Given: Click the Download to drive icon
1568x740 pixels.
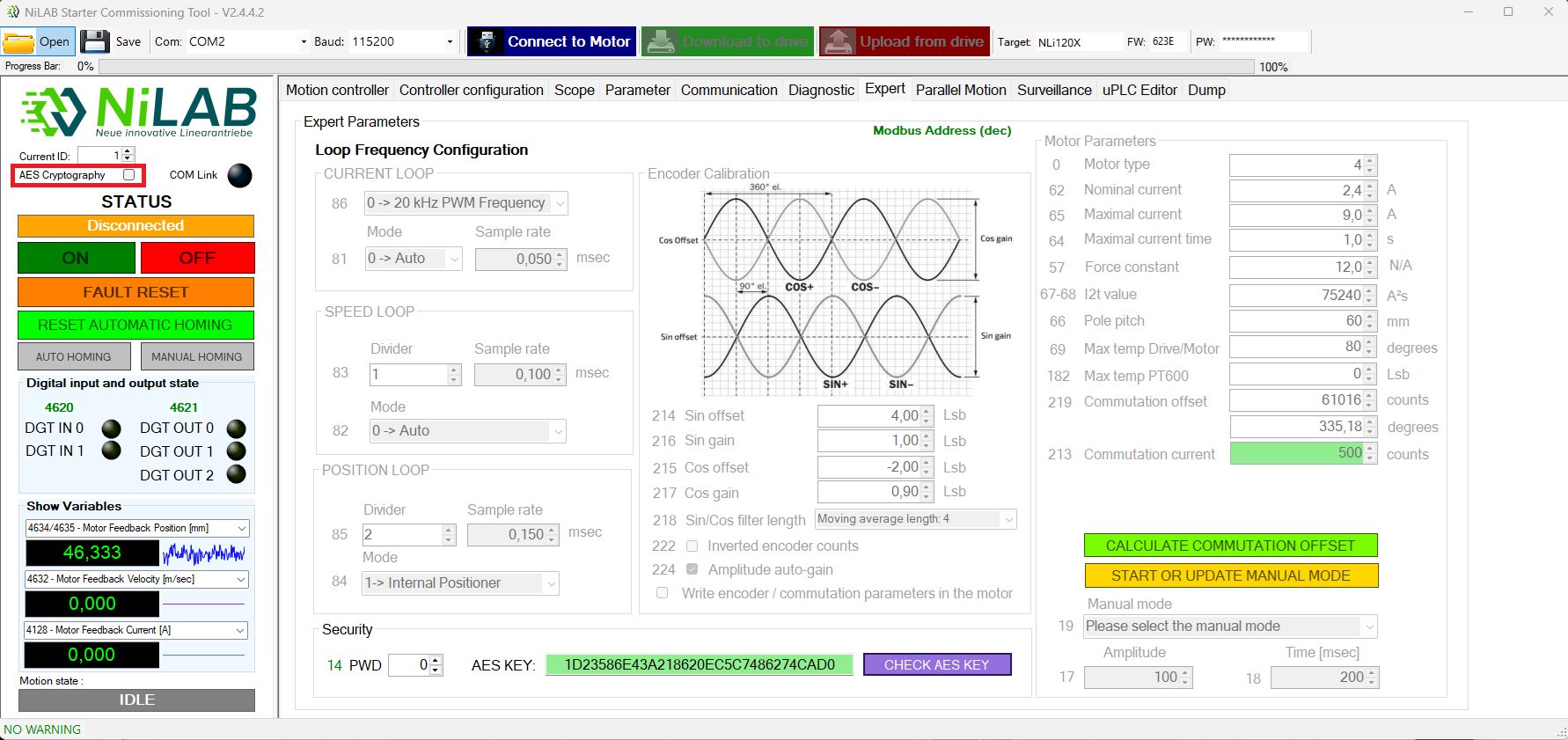Looking at the screenshot, I should [660, 41].
